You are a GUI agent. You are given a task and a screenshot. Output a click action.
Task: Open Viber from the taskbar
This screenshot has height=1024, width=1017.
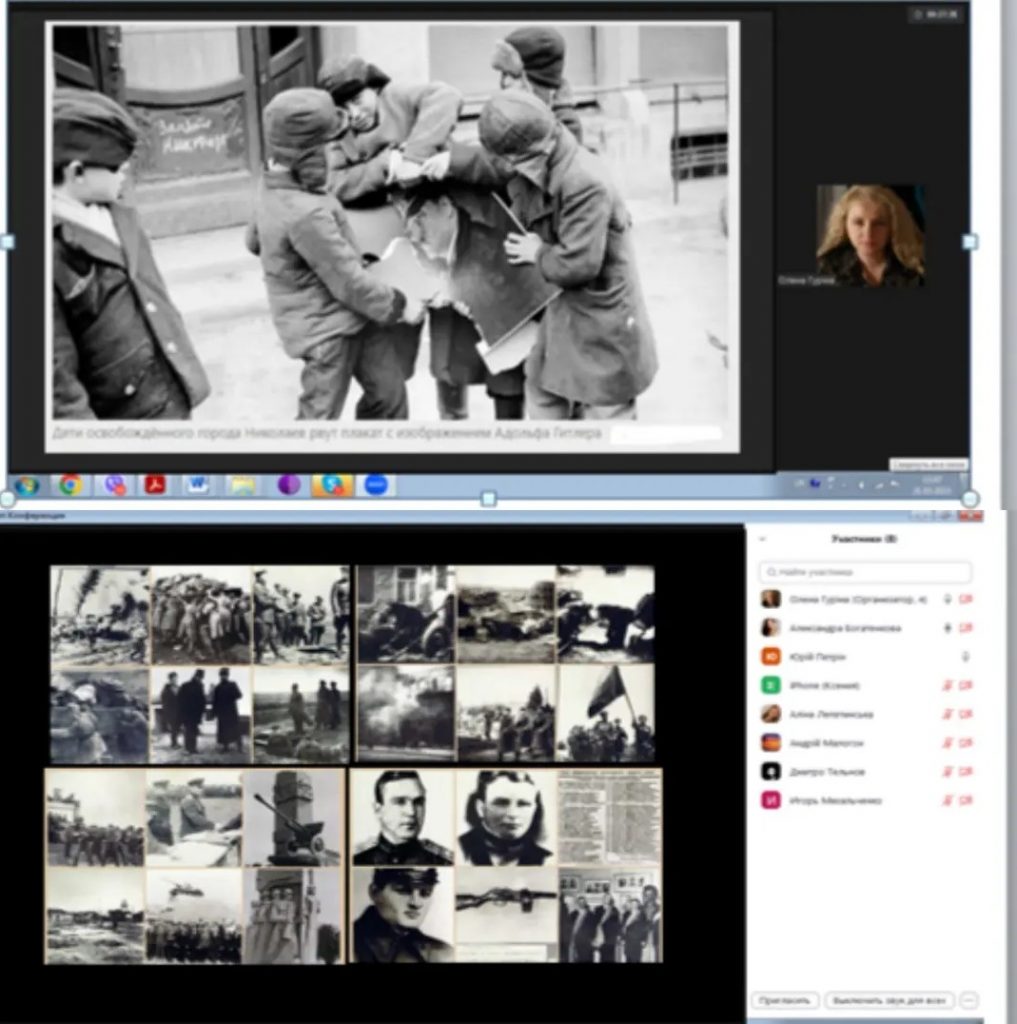pyautogui.click(x=115, y=485)
